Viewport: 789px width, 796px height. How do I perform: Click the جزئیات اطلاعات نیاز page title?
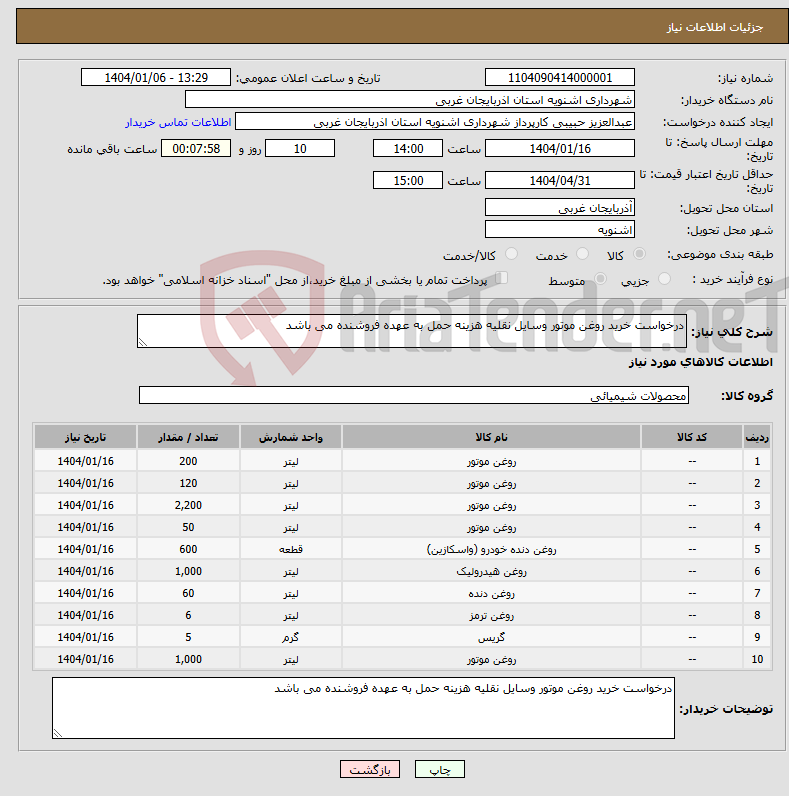[715, 27]
